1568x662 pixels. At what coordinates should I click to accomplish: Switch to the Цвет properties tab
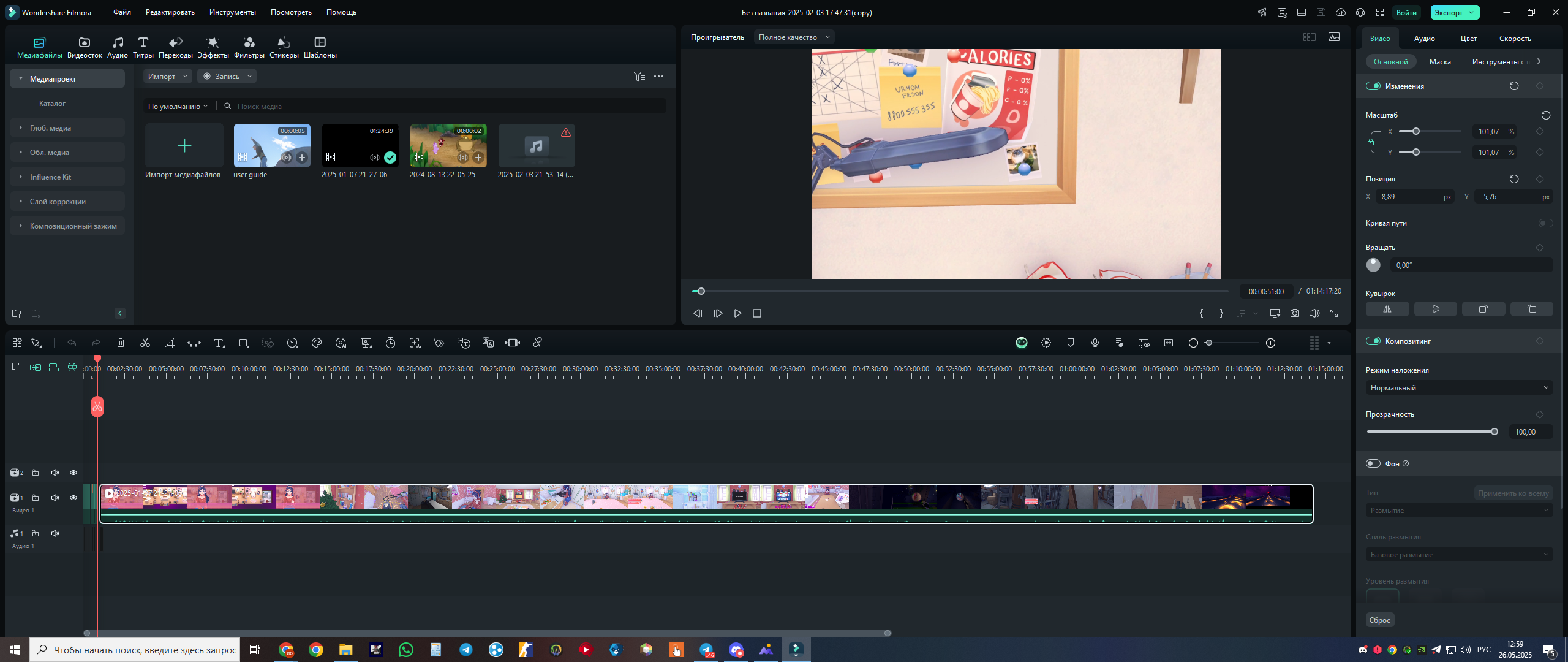coord(1468,38)
